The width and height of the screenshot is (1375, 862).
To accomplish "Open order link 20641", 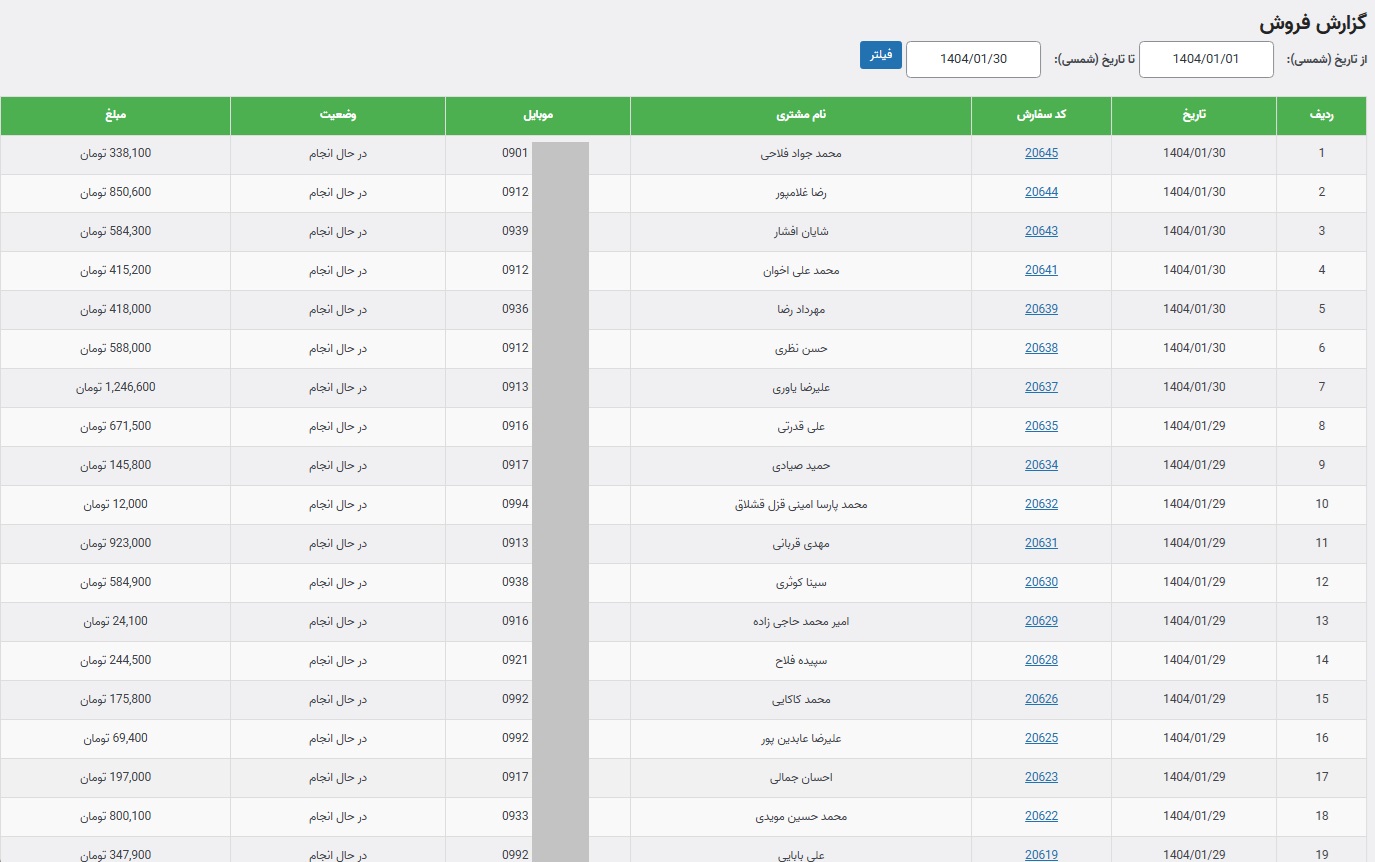I will pyautogui.click(x=1041, y=270).
